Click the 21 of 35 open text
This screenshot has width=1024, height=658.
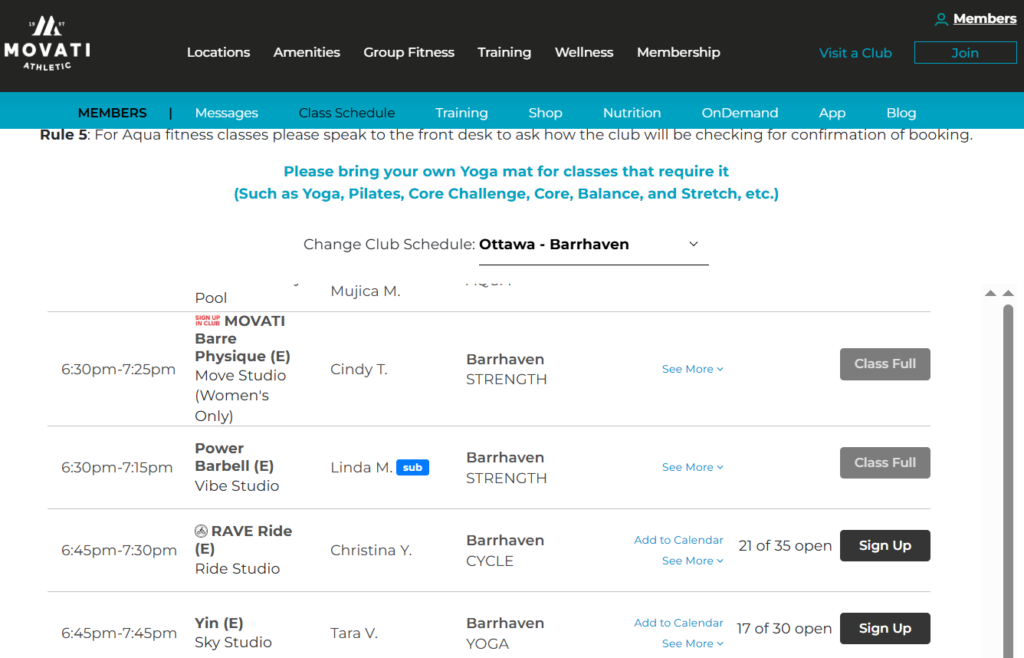[x=785, y=546]
